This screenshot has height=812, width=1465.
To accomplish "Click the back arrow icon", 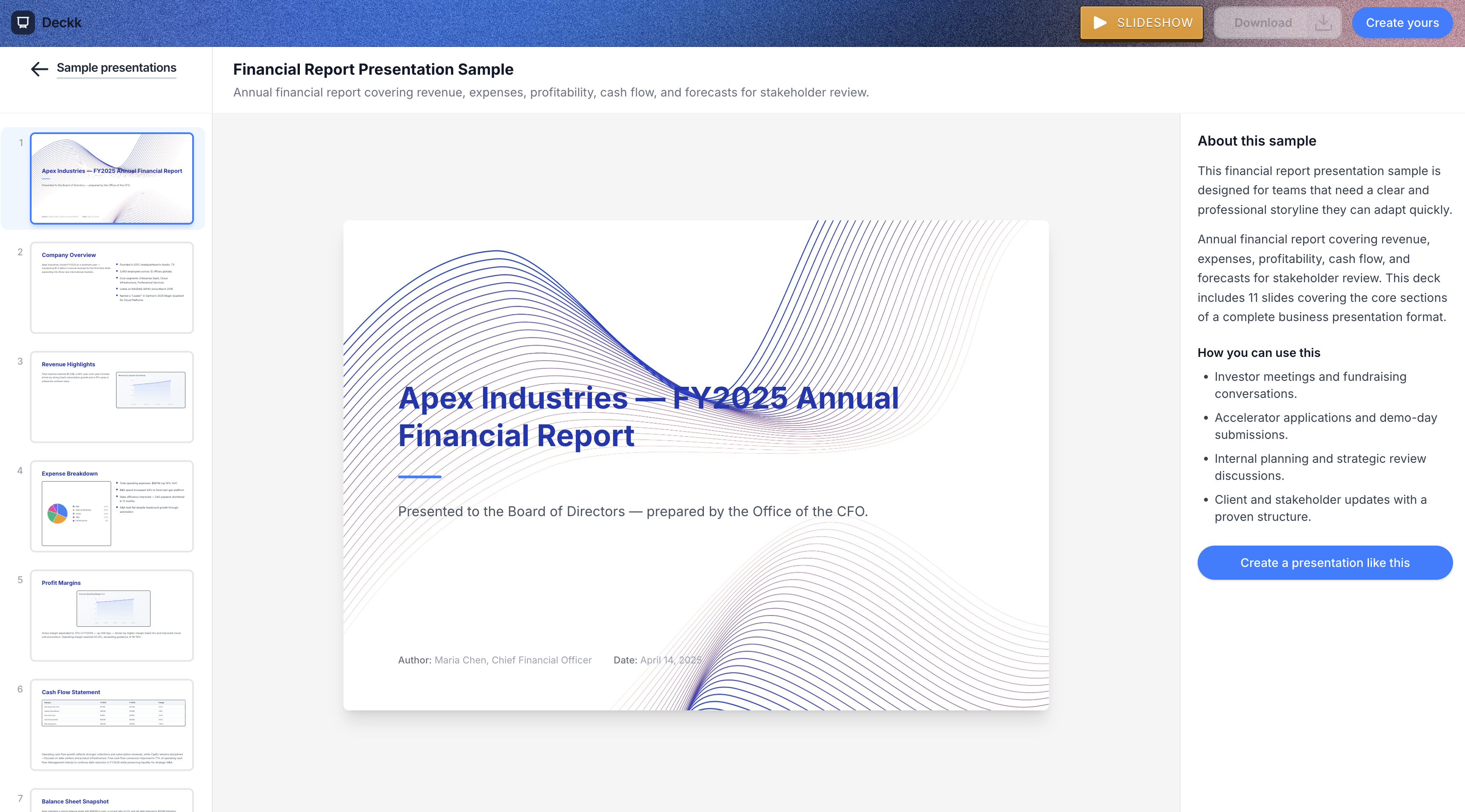I will tap(39, 69).
